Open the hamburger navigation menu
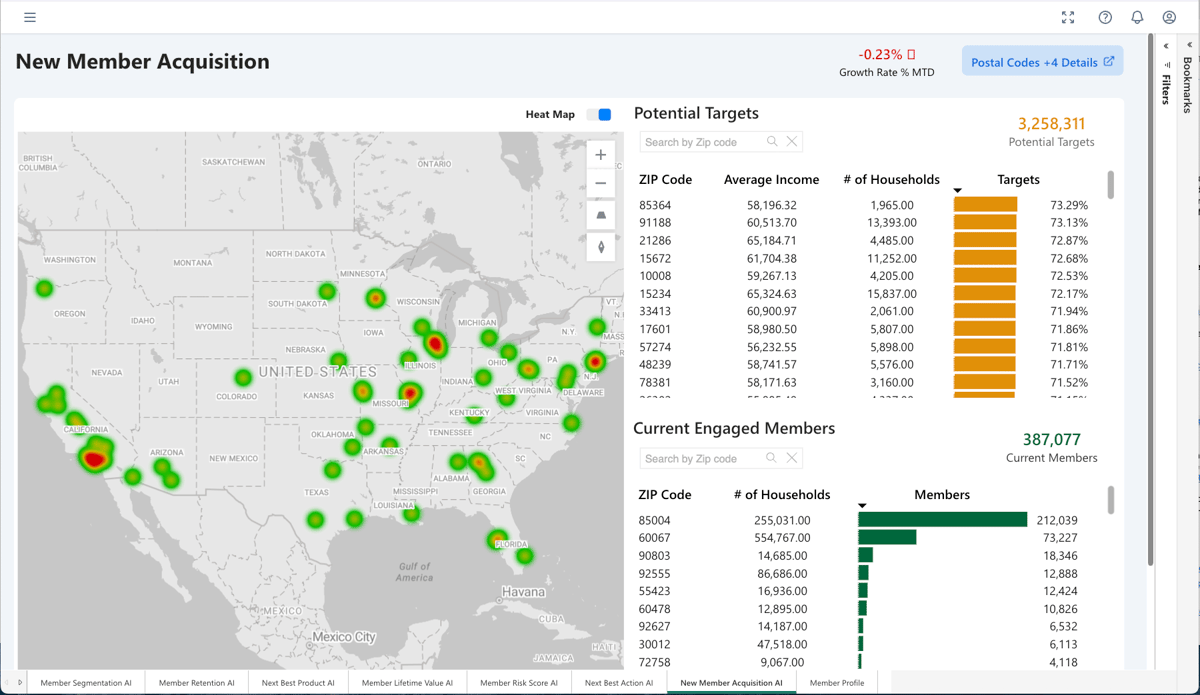 [x=30, y=17]
